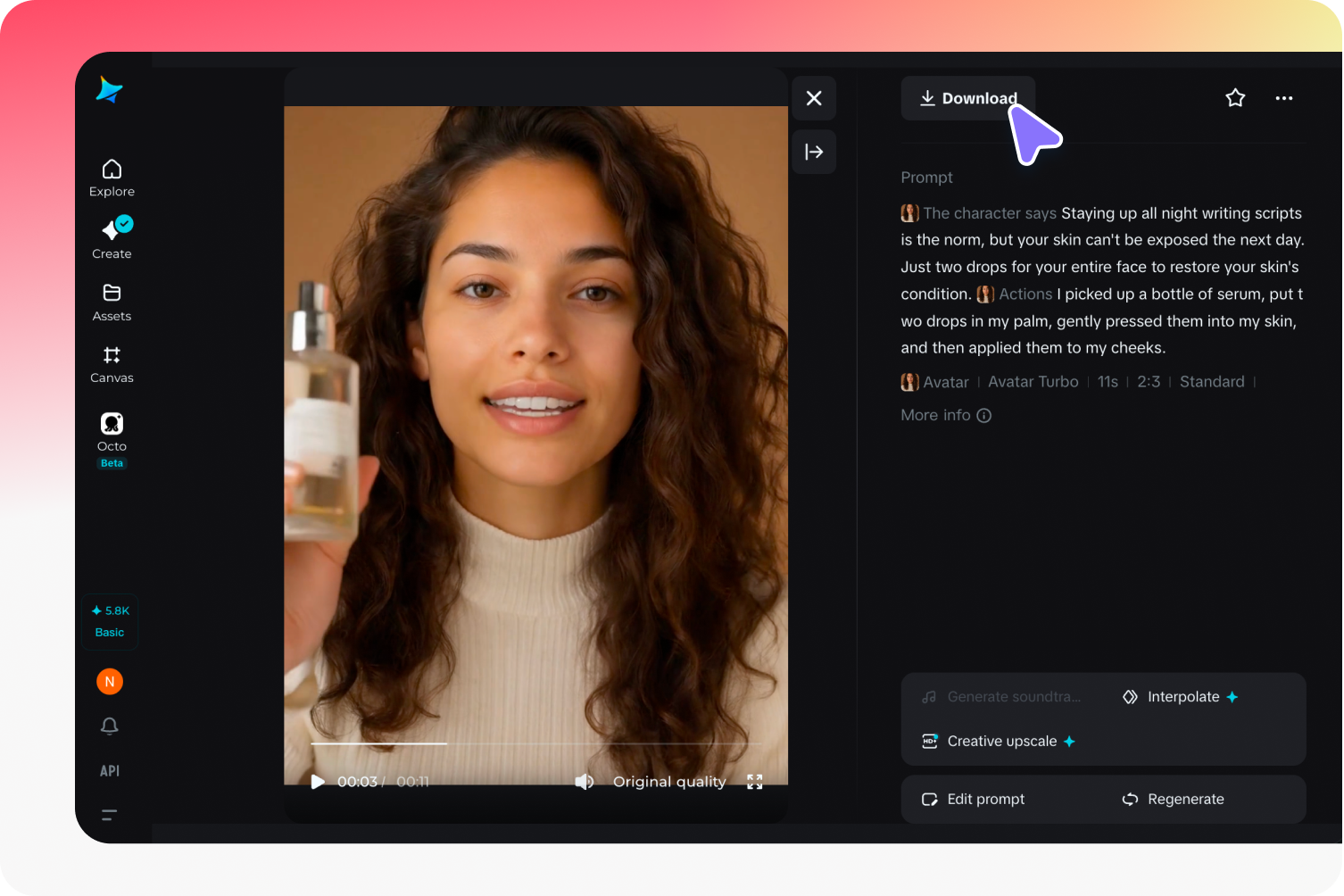Open the Canvas tool
The height and width of the screenshot is (896, 1344).
112,365
